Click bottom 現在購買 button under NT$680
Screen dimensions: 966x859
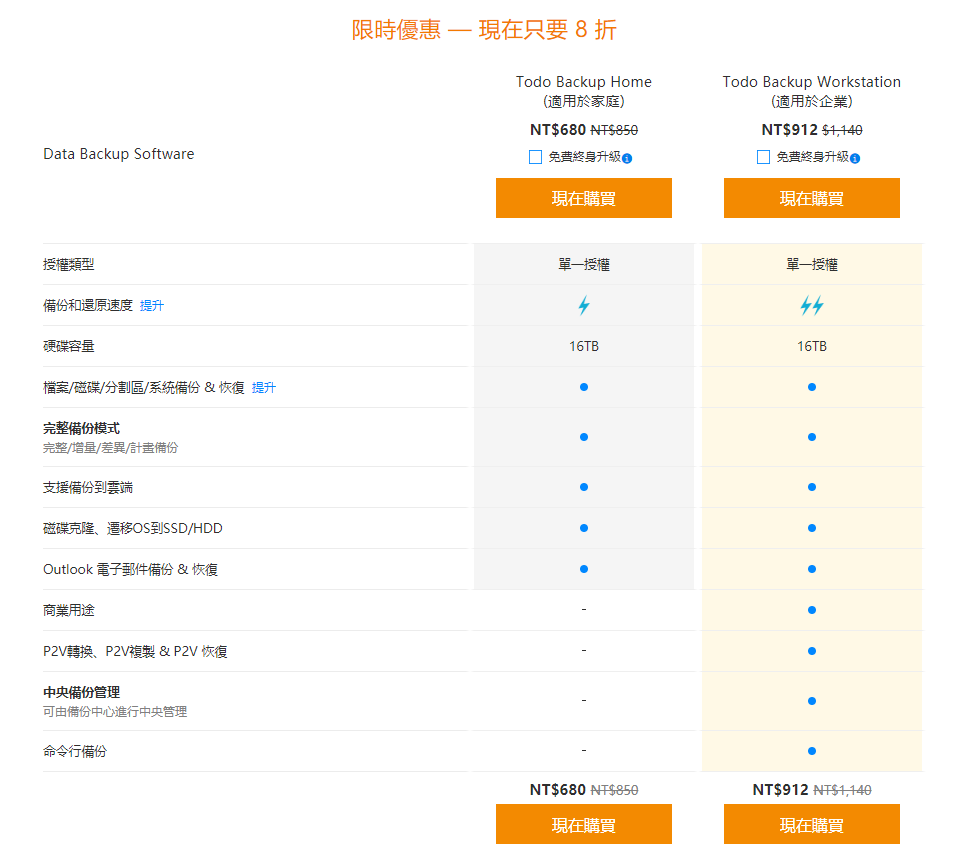click(584, 824)
